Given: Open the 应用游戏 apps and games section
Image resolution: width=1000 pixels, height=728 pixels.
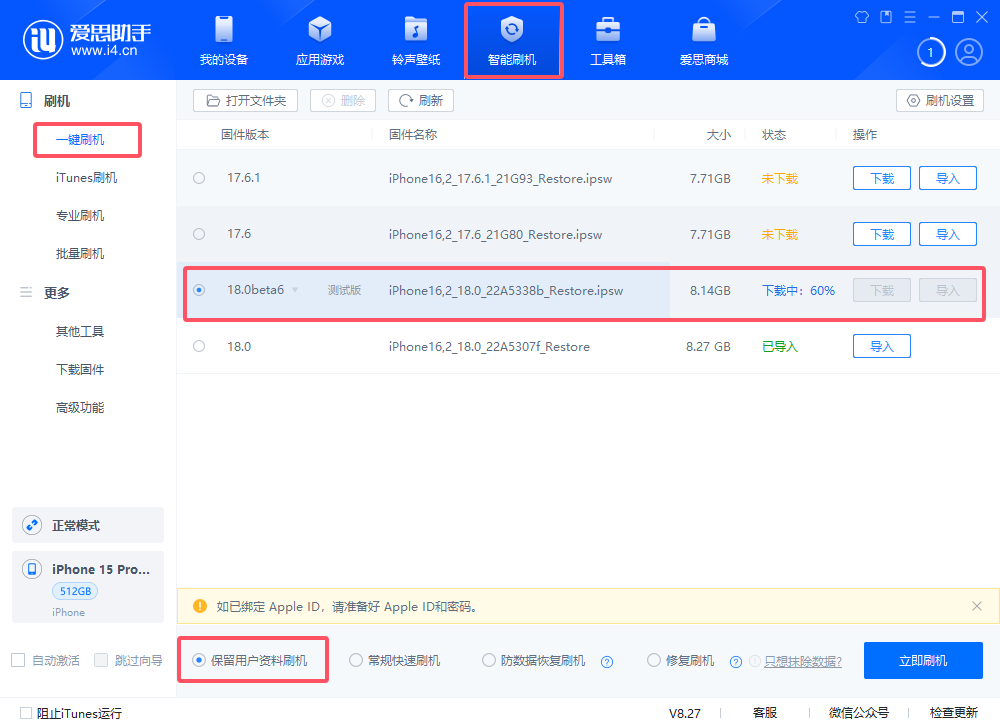Looking at the screenshot, I should coord(319,38).
